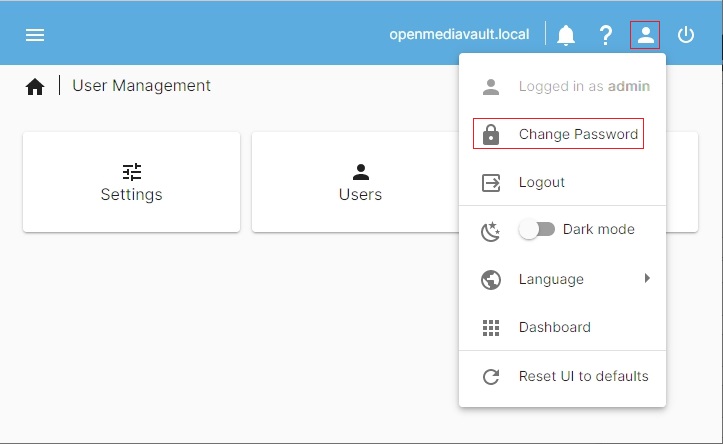
Task: Click the Reset UI refresh icon
Action: (x=491, y=377)
